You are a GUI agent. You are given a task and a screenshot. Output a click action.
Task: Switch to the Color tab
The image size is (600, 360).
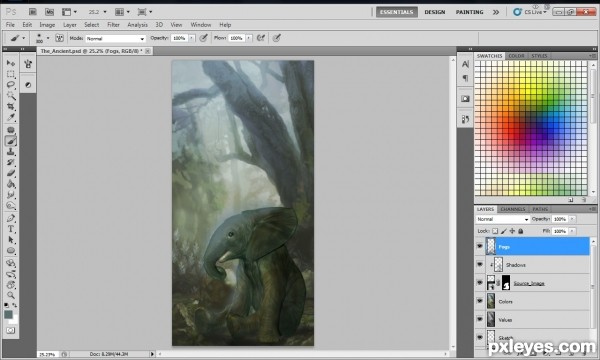(x=516, y=56)
